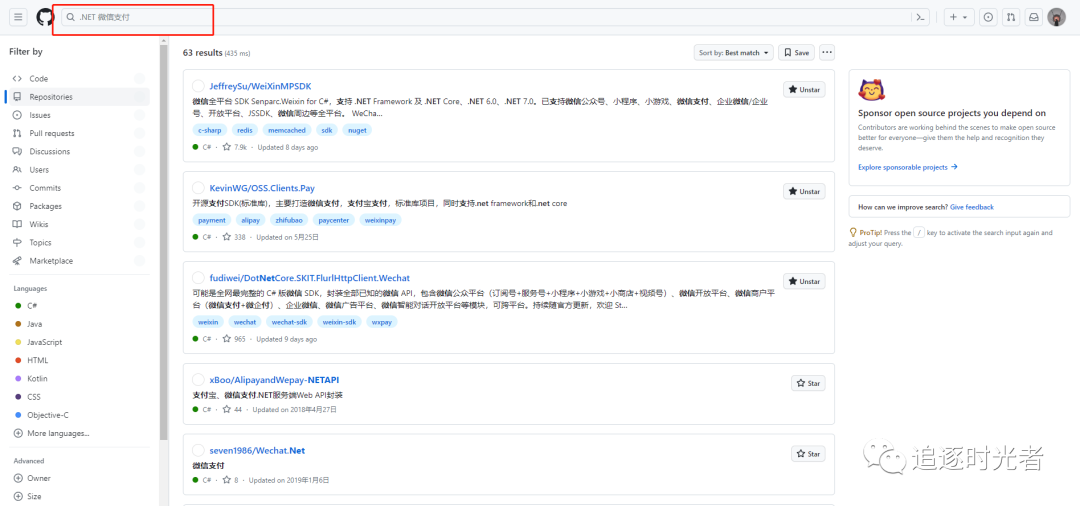Go to GitHub home via Octocat logo

pyautogui.click(x=45, y=17)
